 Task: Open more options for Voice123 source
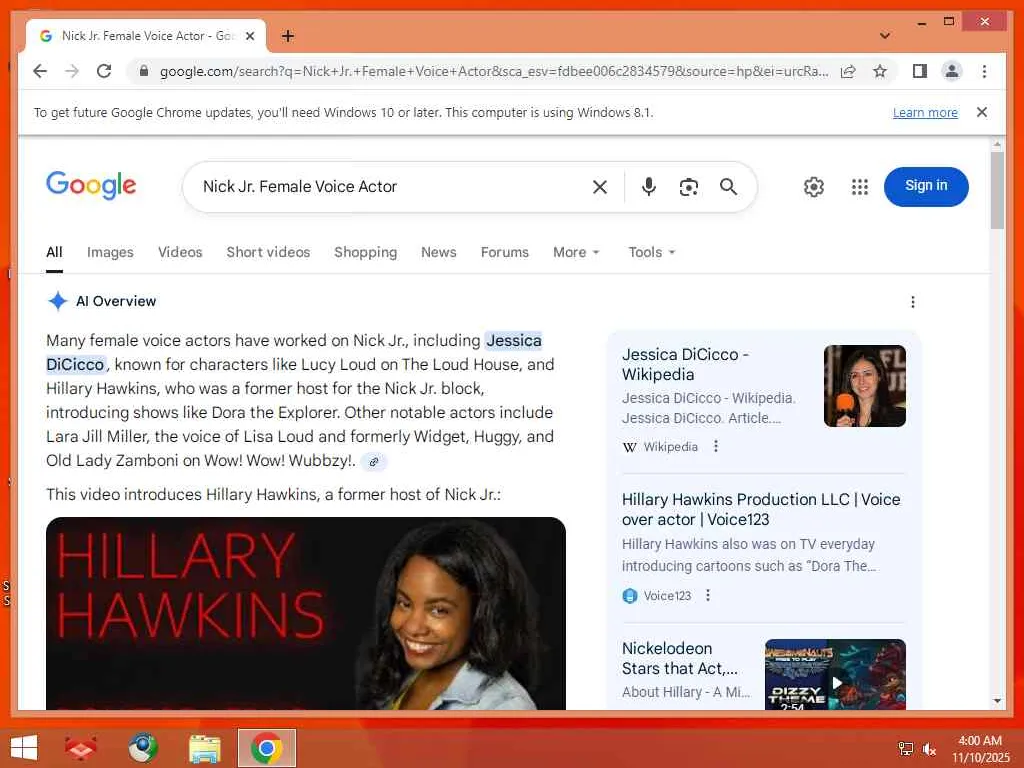707,596
